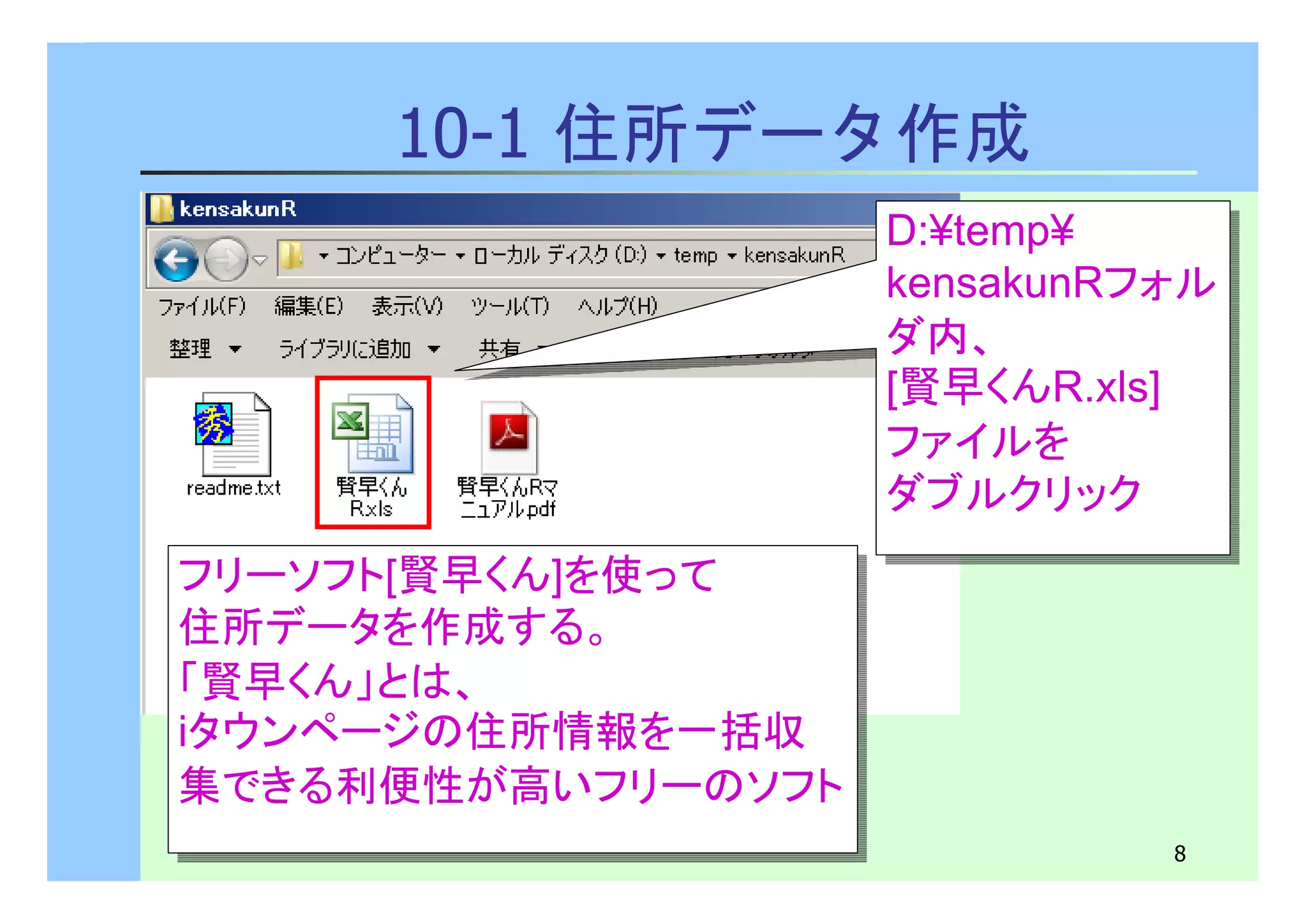
Task: Click the kensakunR breadcrumb segment
Action: (x=795, y=255)
